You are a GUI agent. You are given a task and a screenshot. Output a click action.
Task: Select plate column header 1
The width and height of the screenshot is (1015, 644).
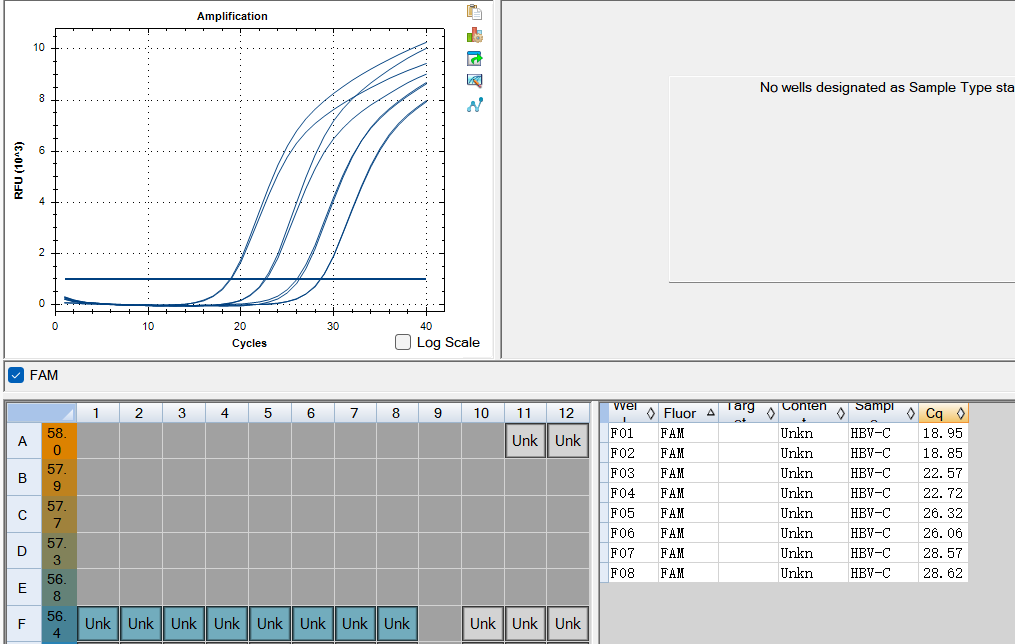(x=97, y=413)
